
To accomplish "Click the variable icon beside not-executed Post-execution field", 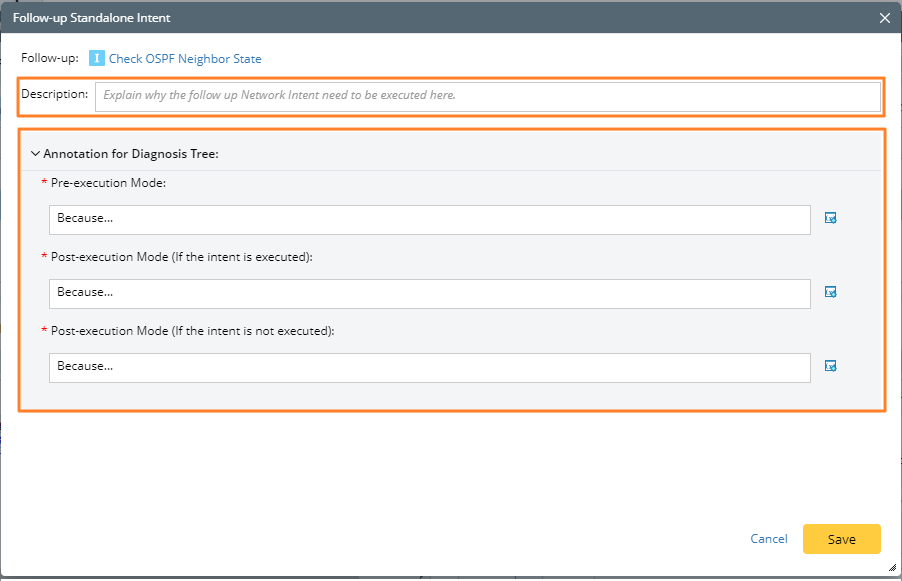I will click(x=830, y=366).
